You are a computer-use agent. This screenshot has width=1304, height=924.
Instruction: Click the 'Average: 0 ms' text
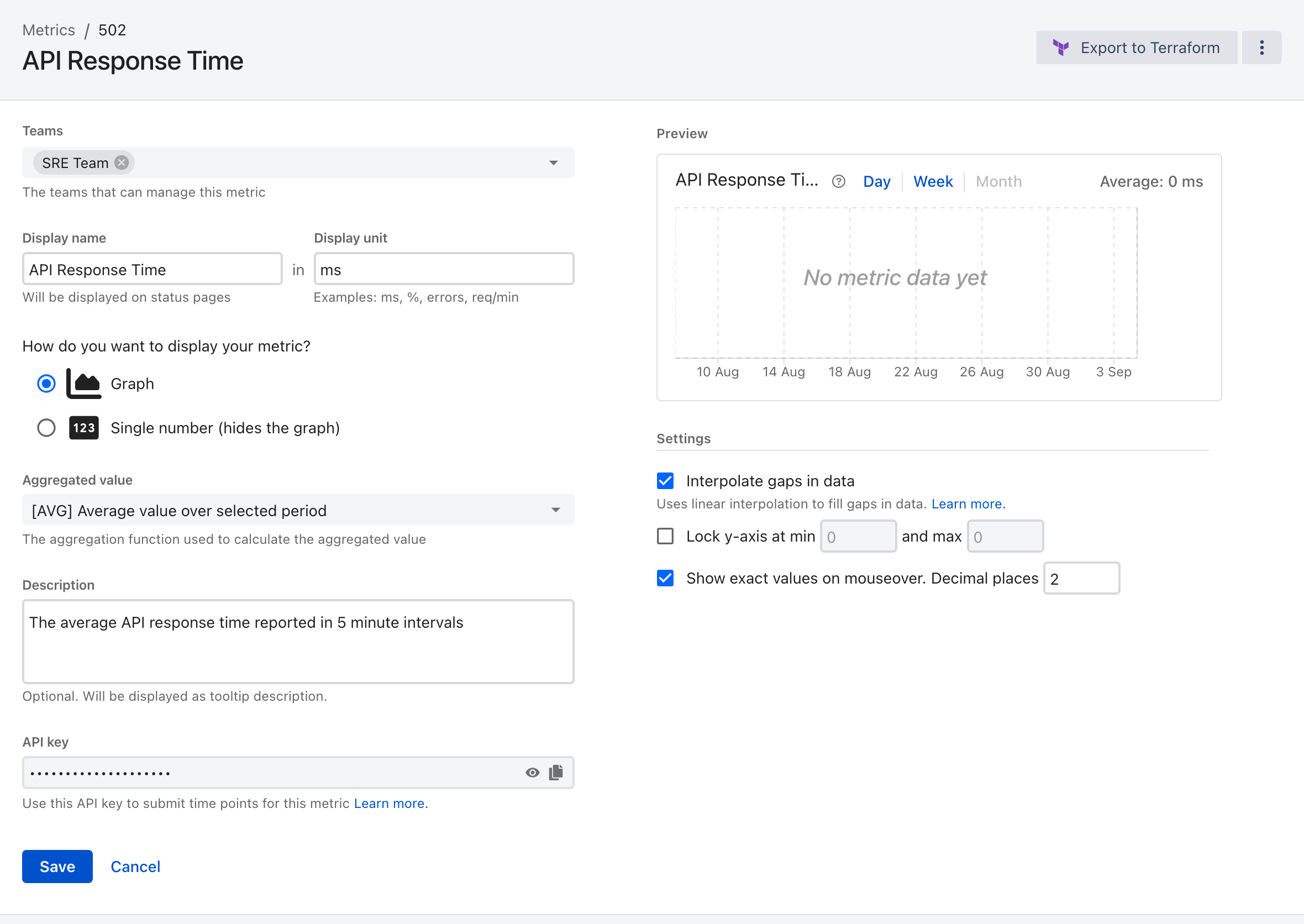pos(1151,181)
